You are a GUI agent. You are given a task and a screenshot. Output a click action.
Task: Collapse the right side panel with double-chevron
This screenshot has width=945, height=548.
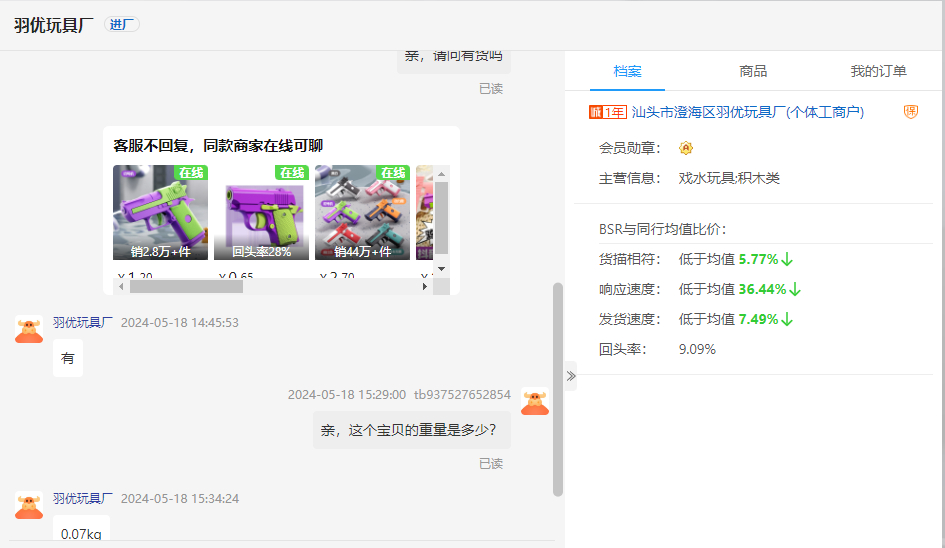click(571, 376)
